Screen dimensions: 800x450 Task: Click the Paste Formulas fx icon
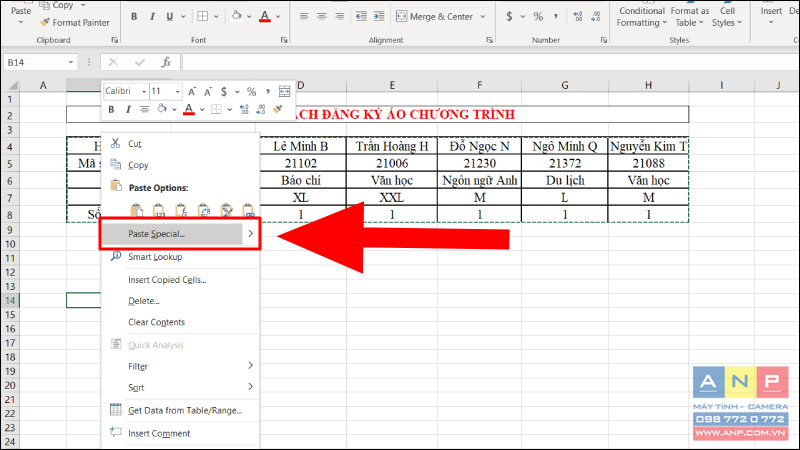pos(181,210)
